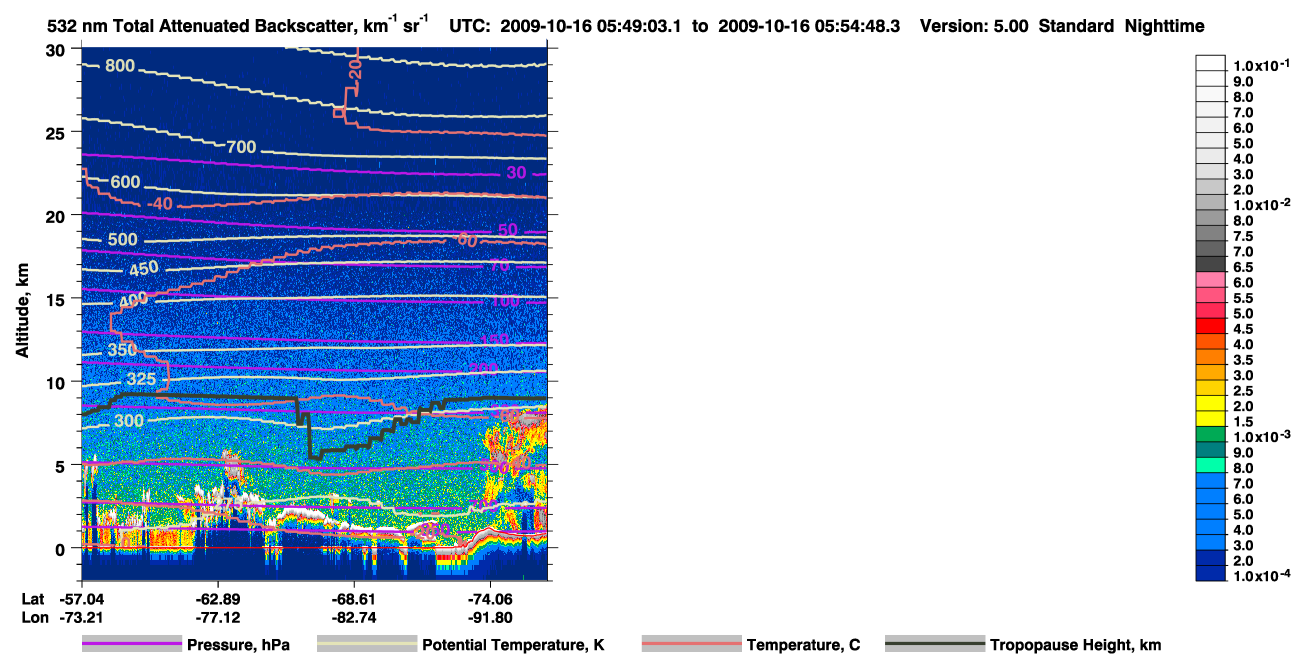Click the salmon temperature legend line sample
The image size is (1300, 667).
(692, 645)
